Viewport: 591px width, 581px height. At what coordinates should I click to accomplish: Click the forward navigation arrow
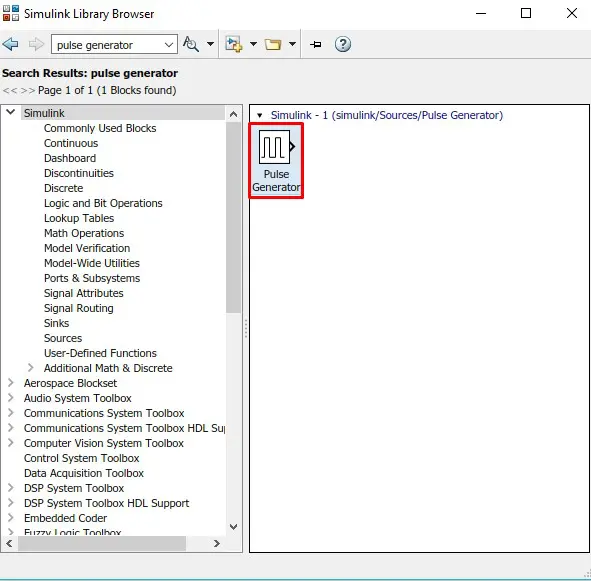[36, 44]
